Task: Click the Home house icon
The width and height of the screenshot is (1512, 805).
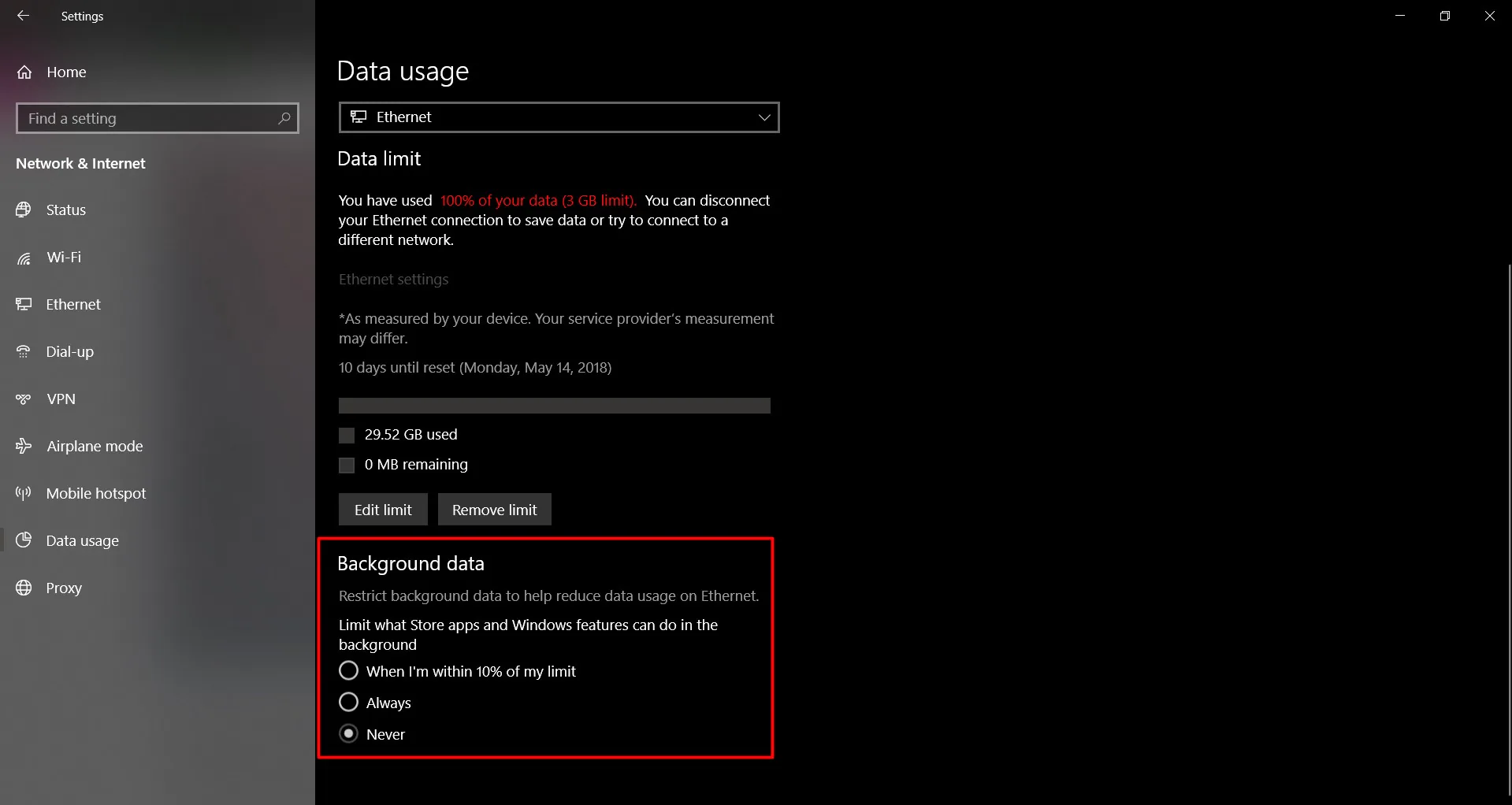Action: click(x=24, y=72)
